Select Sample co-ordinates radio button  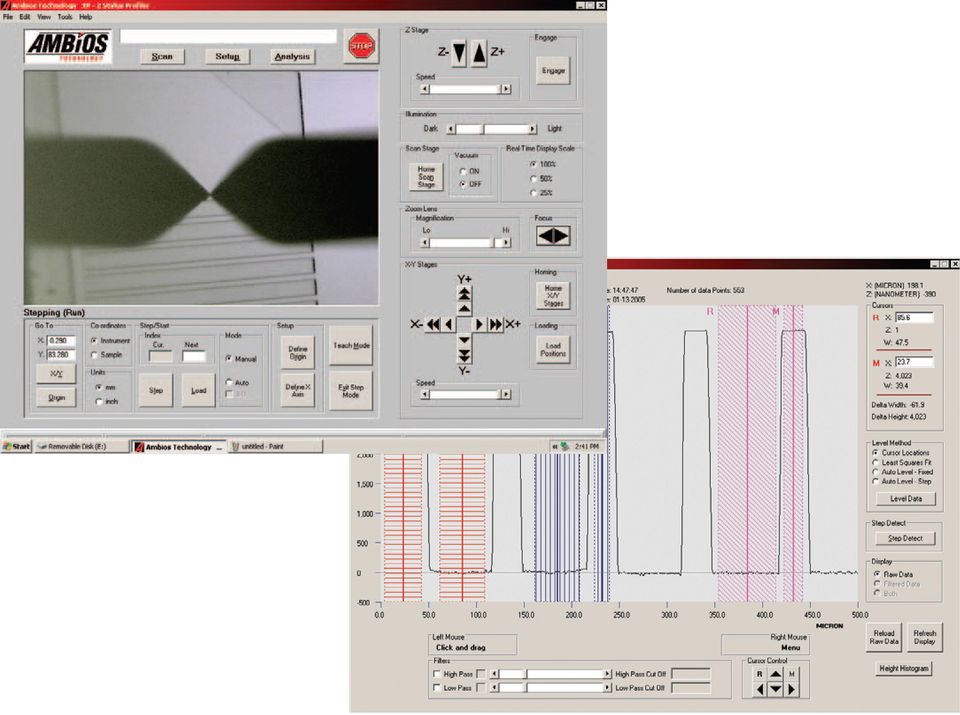(94, 355)
